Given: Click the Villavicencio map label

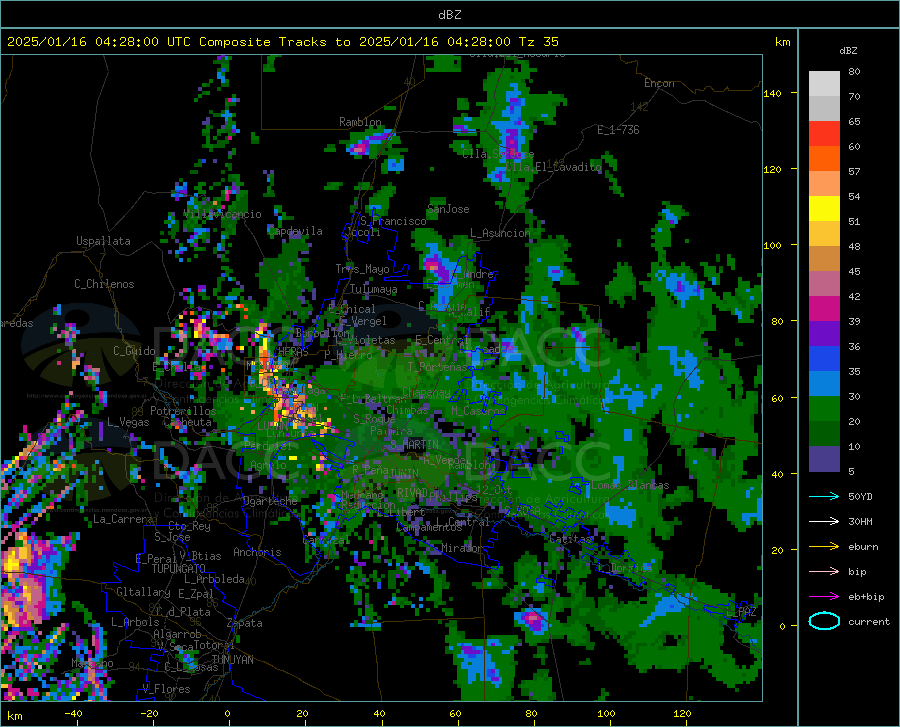Looking at the screenshot, I should coord(223,214).
